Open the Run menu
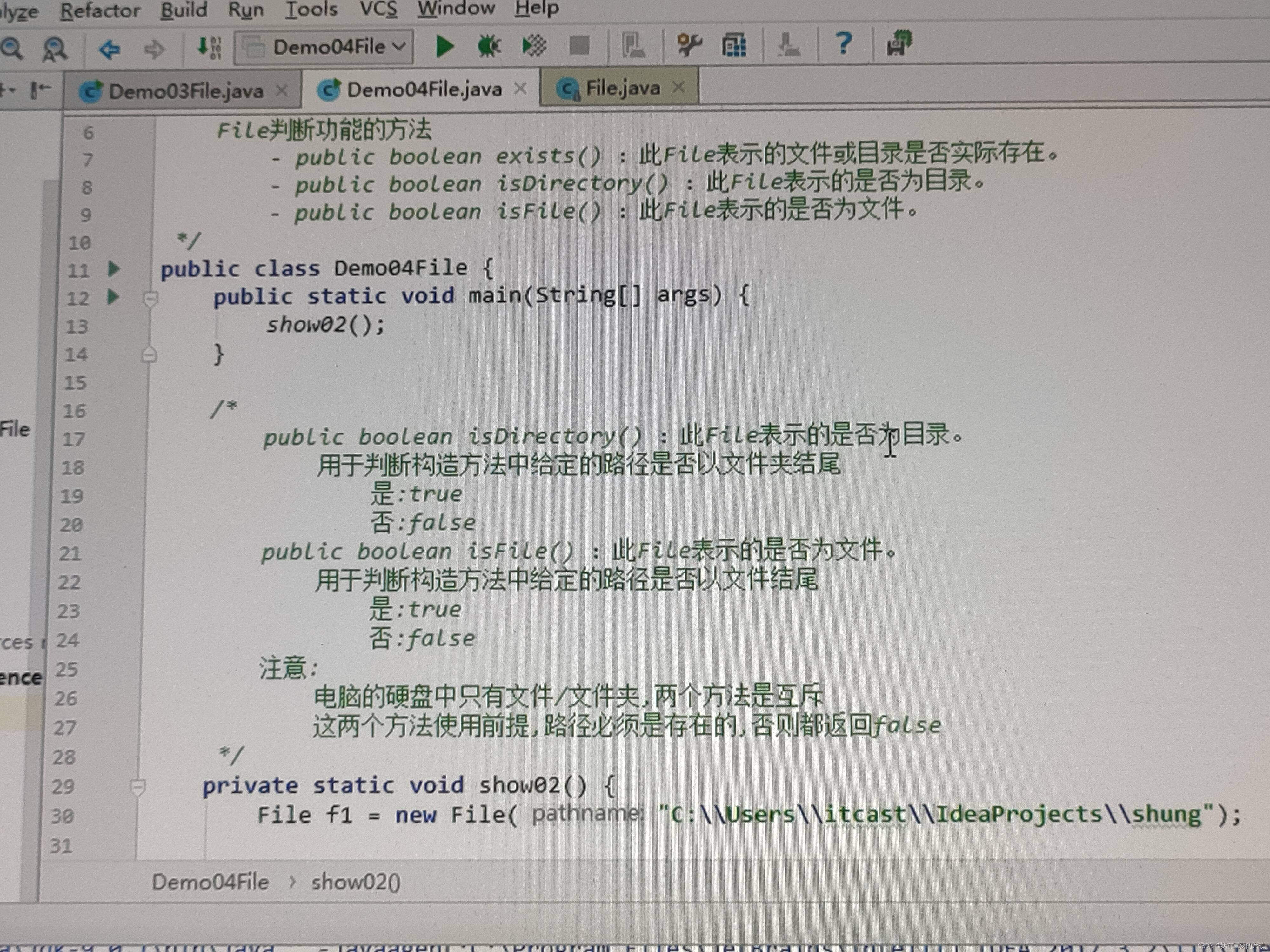 point(246,10)
